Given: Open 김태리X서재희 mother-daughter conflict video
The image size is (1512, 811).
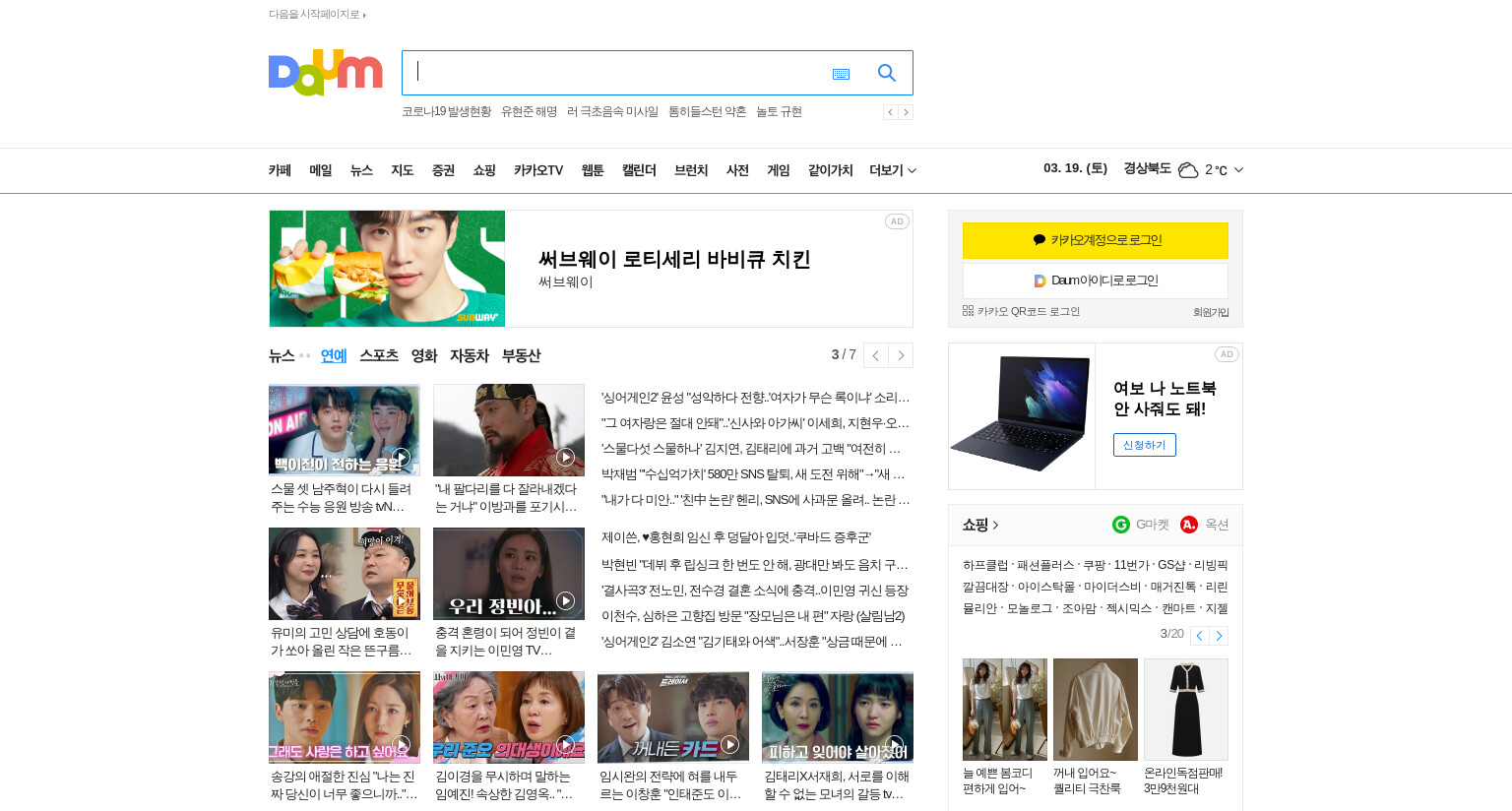Looking at the screenshot, I should 837,717.
